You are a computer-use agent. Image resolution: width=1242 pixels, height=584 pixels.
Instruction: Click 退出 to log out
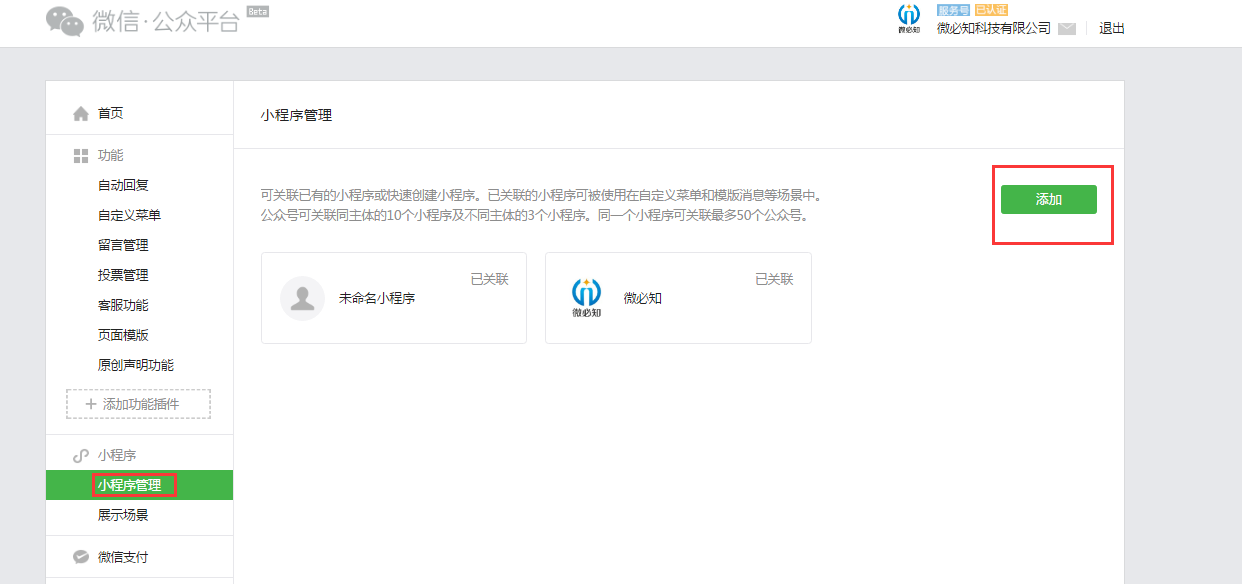click(x=1111, y=28)
